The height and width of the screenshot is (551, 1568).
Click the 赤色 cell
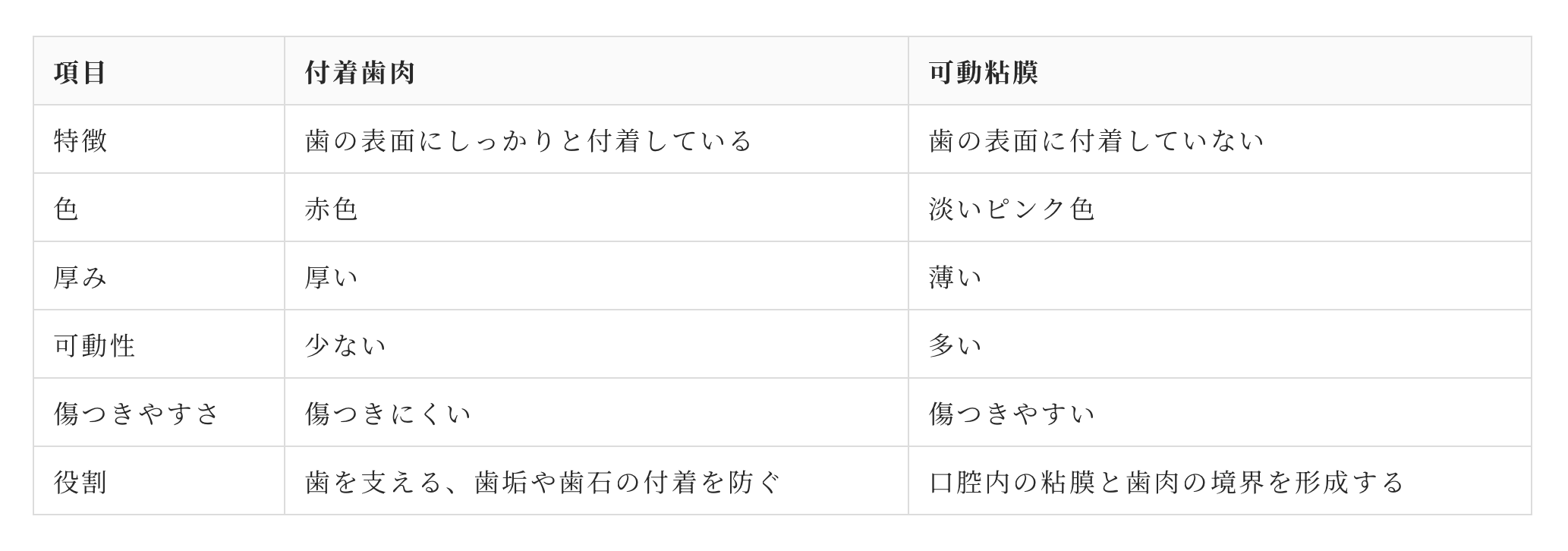[597, 208]
